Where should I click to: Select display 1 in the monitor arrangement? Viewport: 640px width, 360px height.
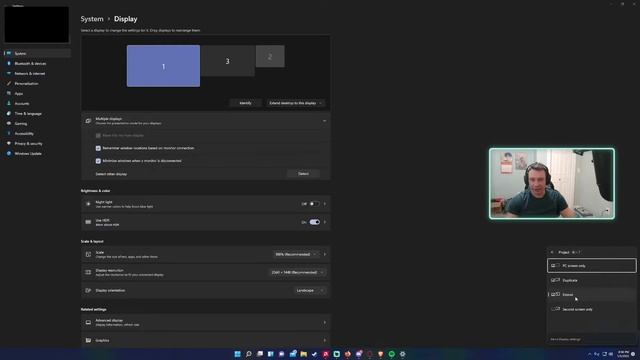click(163, 66)
